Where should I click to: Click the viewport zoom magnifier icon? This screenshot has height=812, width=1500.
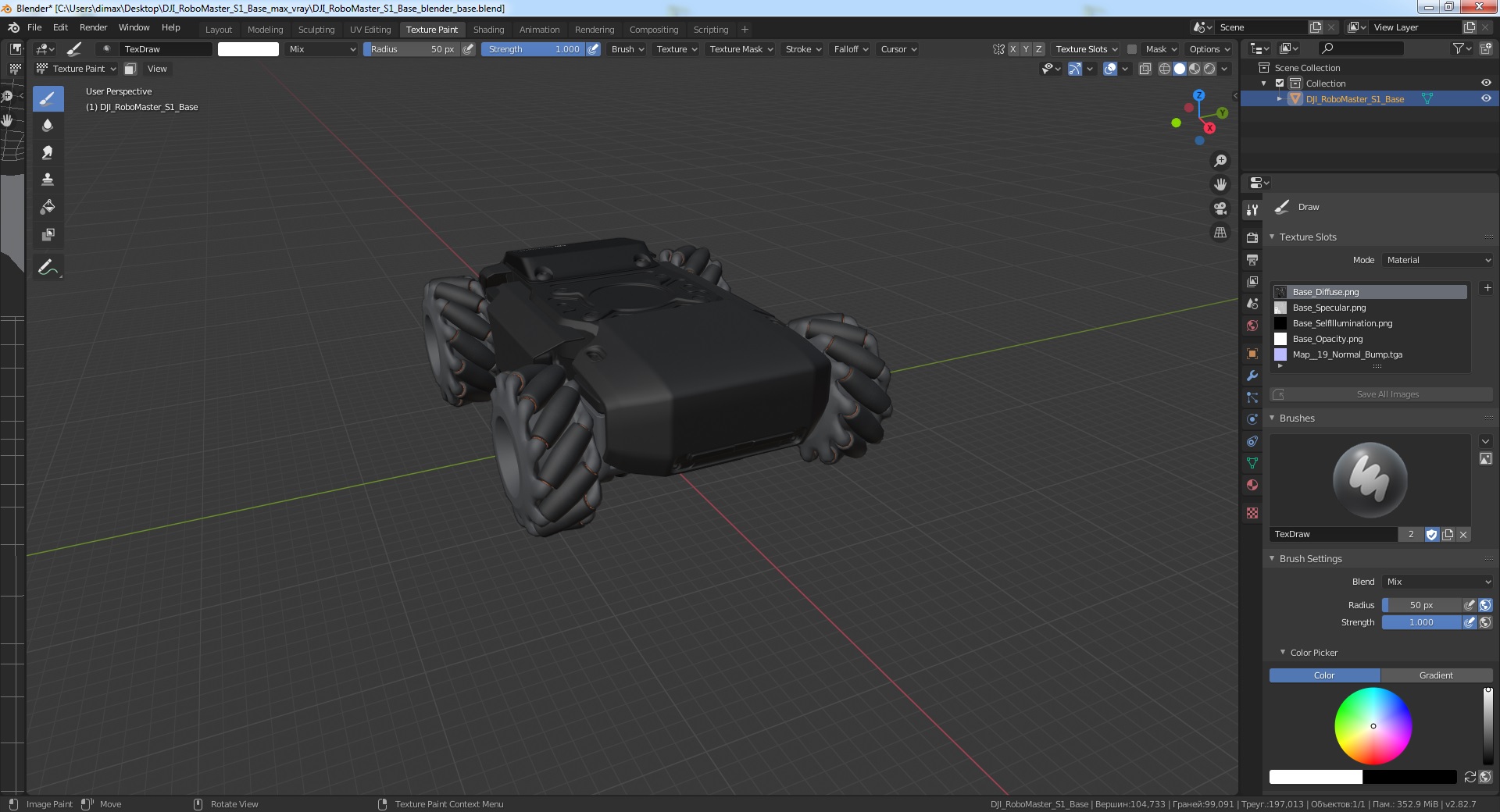pyautogui.click(x=1220, y=161)
